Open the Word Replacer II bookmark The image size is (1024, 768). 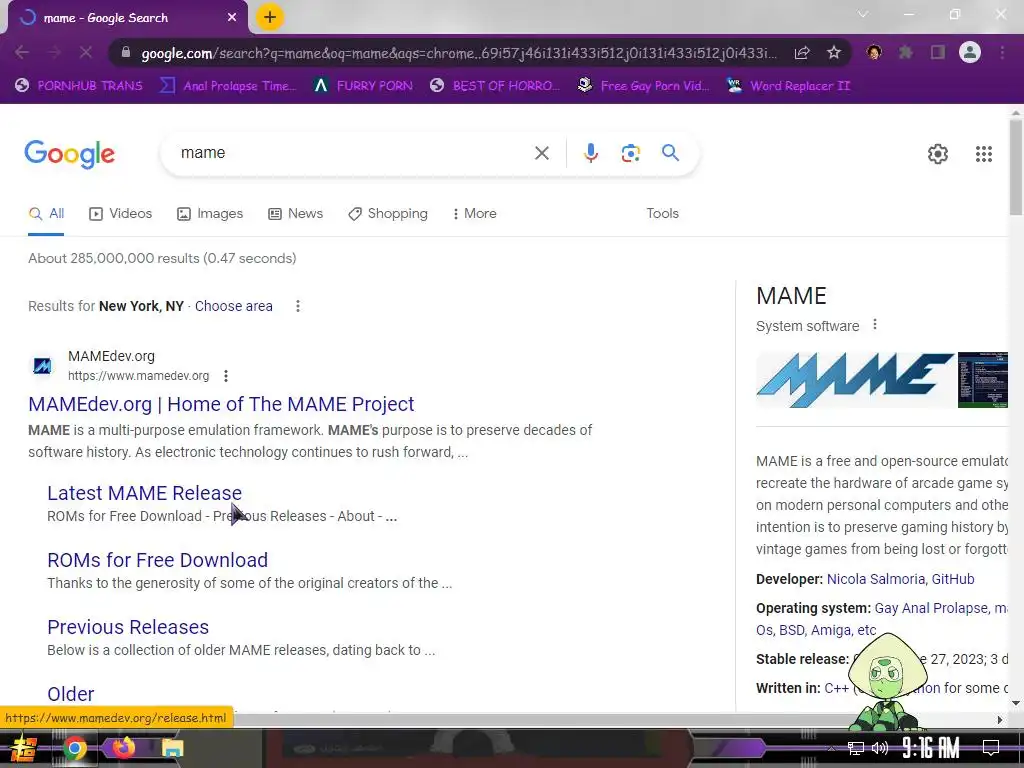(789, 86)
